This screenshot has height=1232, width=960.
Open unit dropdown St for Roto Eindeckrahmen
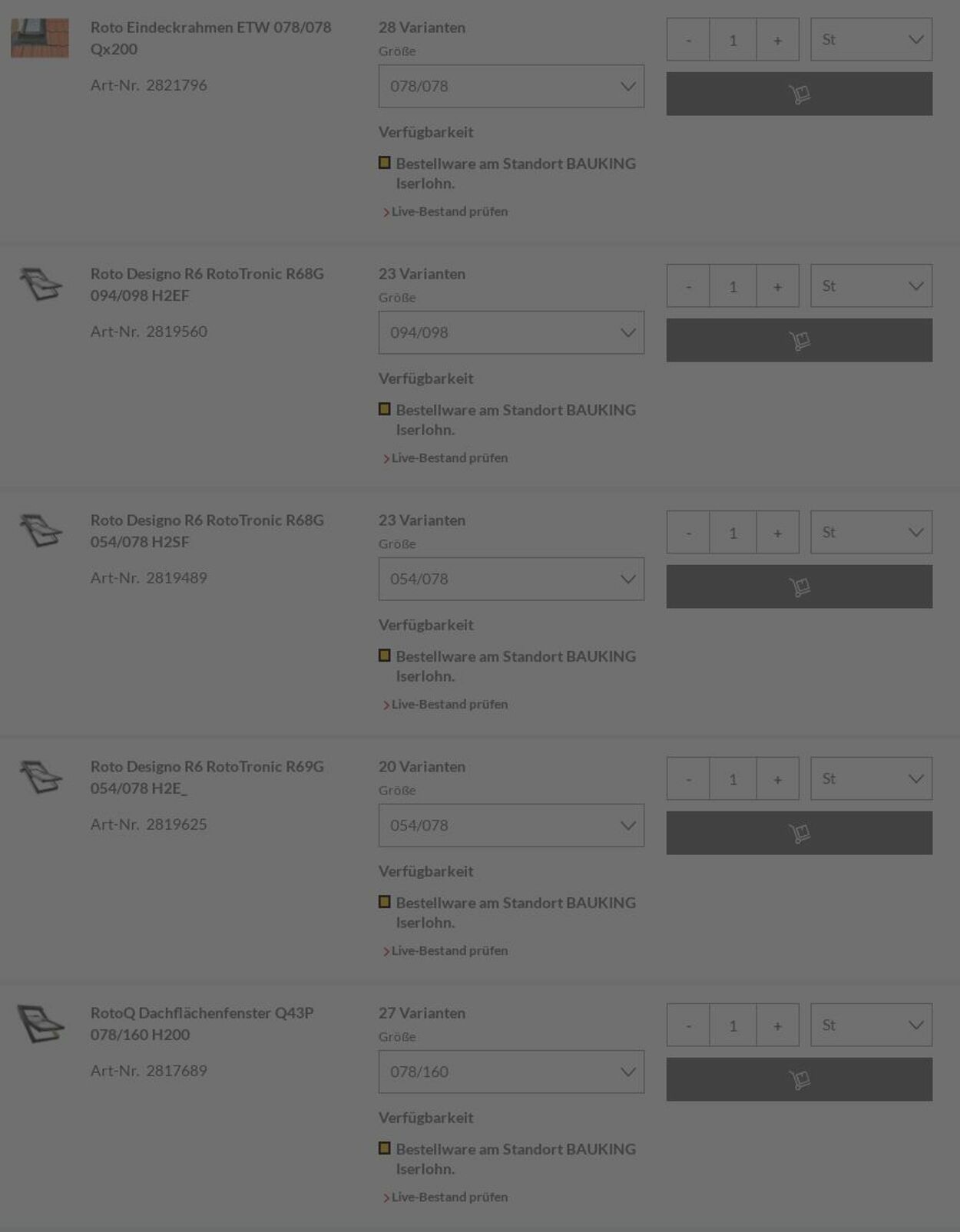click(x=871, y=39)
